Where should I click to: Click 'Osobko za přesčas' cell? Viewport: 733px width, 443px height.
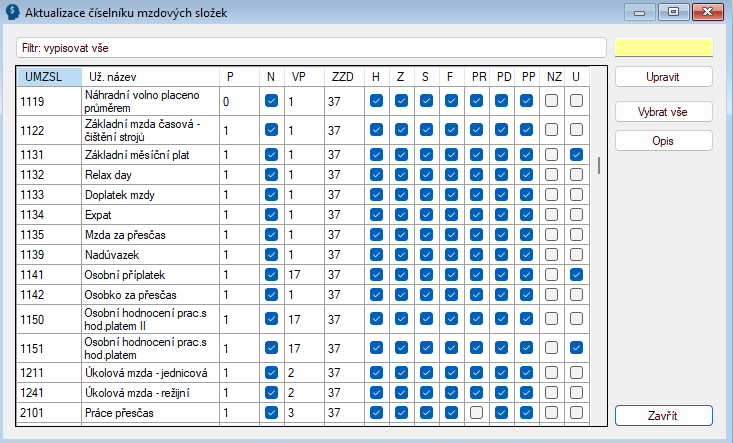click(x=150, y=295)
